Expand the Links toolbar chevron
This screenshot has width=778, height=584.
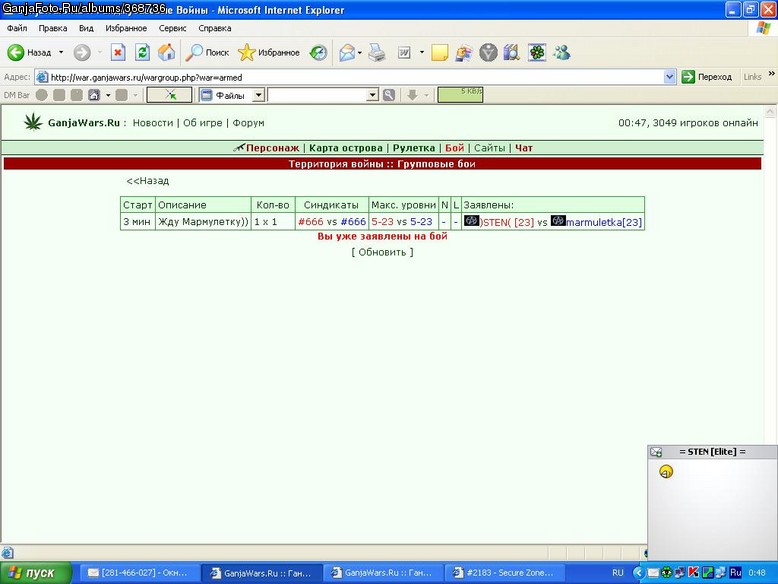click(x=772, y=73)
